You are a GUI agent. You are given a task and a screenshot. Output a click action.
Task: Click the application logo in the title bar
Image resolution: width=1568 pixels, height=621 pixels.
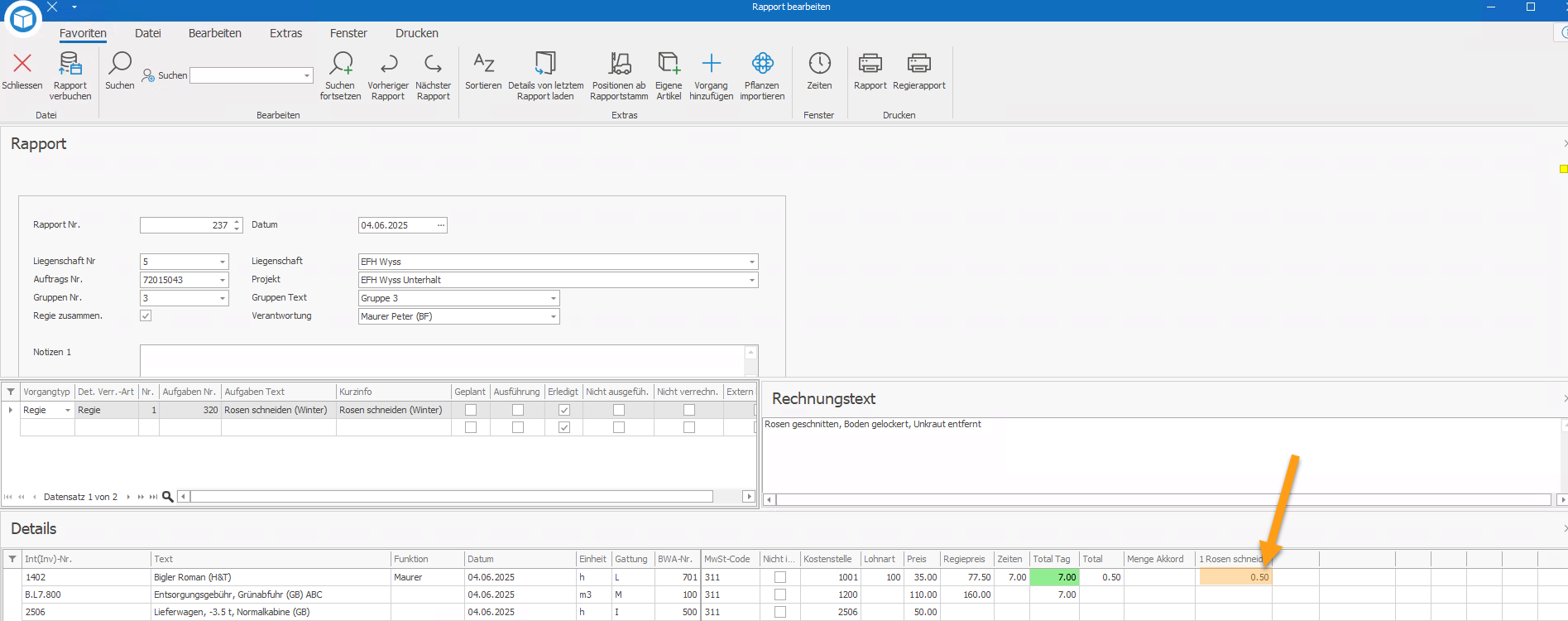23,18
